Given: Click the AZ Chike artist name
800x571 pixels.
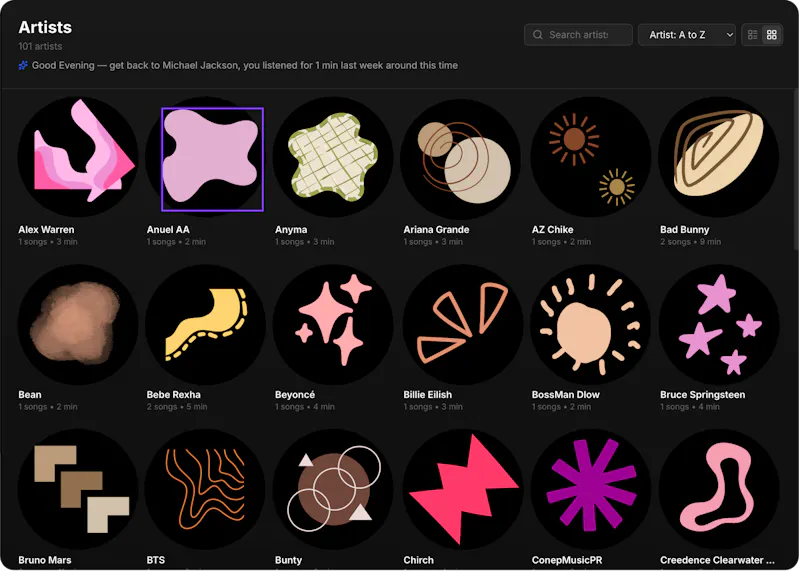Looking at the screenshot, I should (x=553, y=230).
